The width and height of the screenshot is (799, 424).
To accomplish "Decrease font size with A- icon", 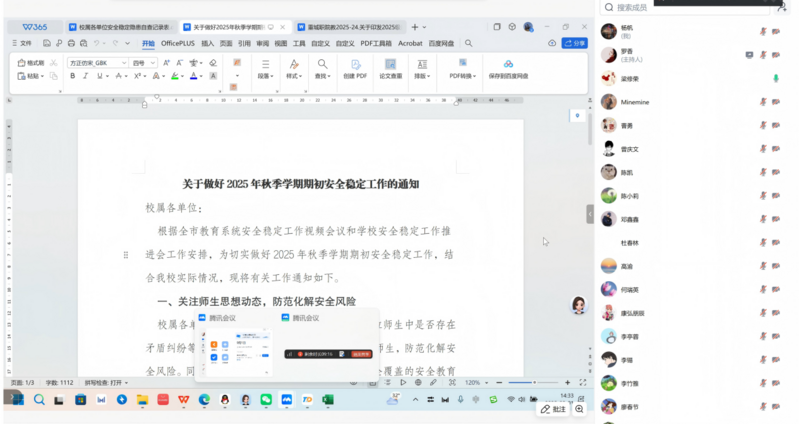I will tap(179, 63).
